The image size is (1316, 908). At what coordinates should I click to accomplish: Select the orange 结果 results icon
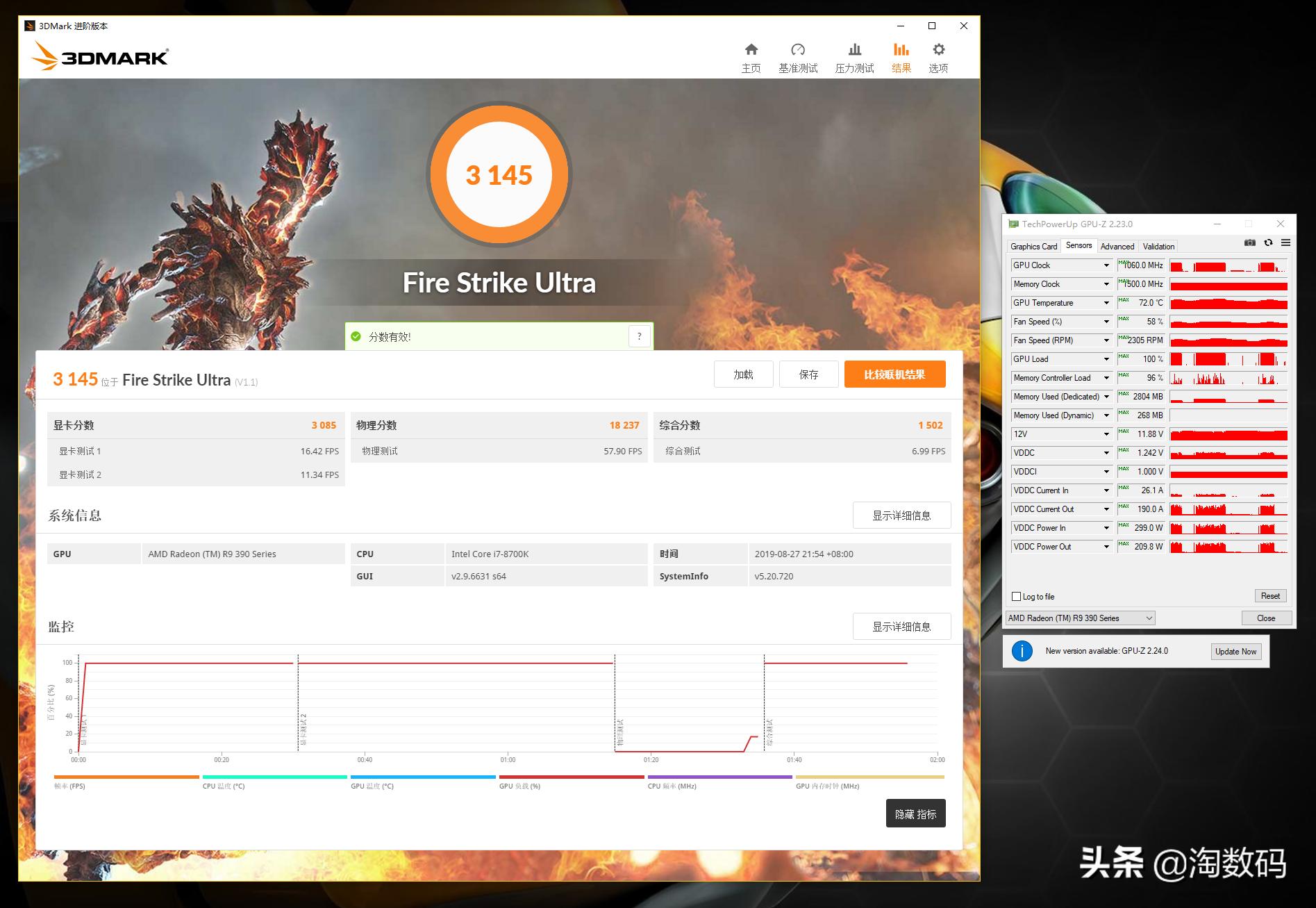[901, 56]
